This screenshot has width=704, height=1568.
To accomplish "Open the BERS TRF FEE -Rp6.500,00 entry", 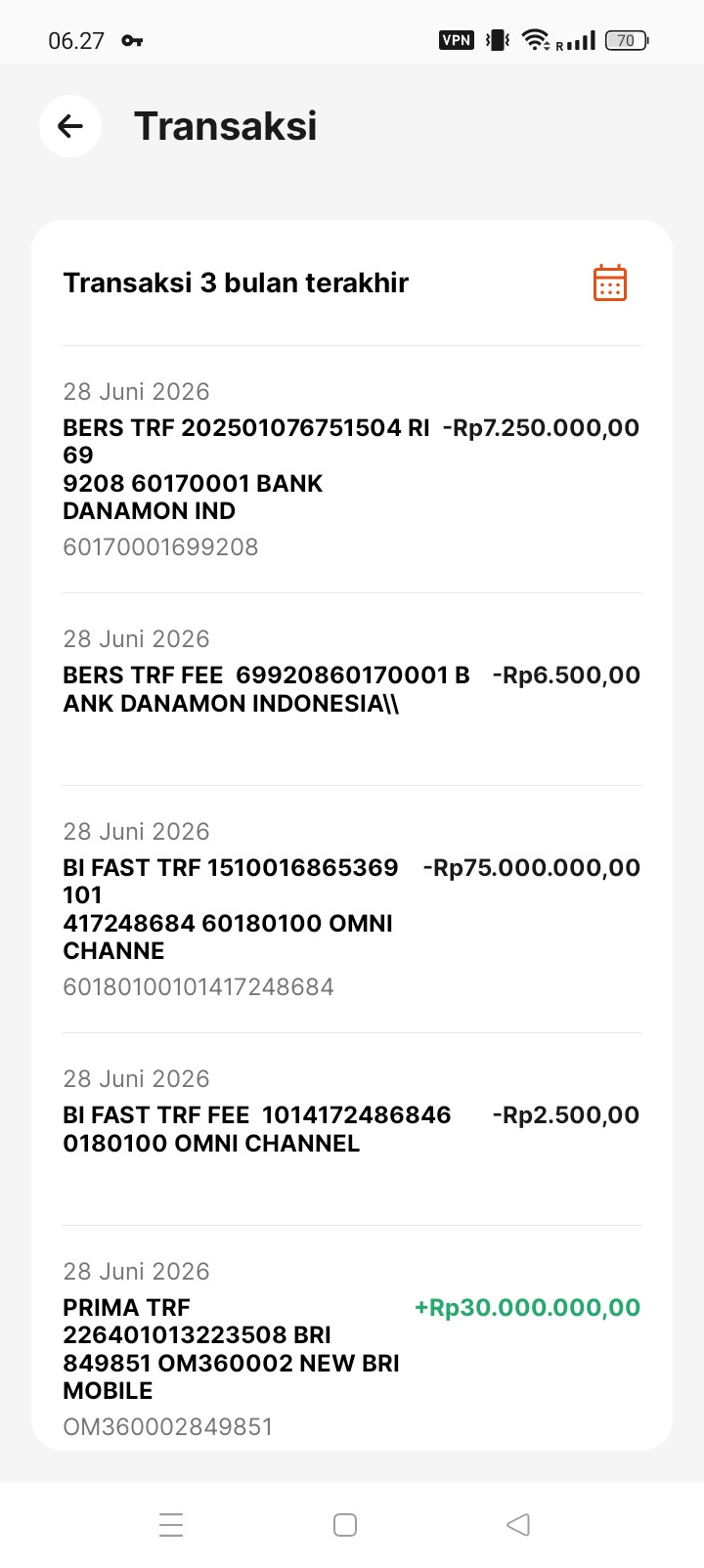I will 352,689.
